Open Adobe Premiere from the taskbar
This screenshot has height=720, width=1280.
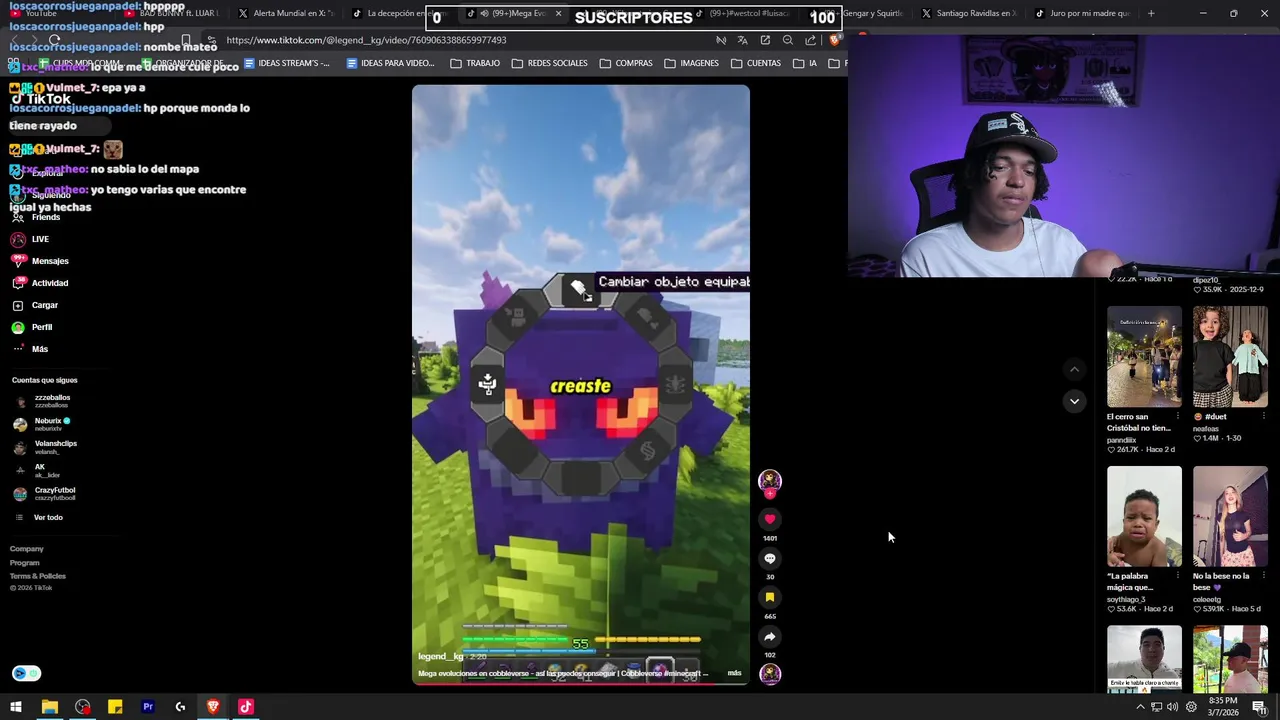[148, 707]
